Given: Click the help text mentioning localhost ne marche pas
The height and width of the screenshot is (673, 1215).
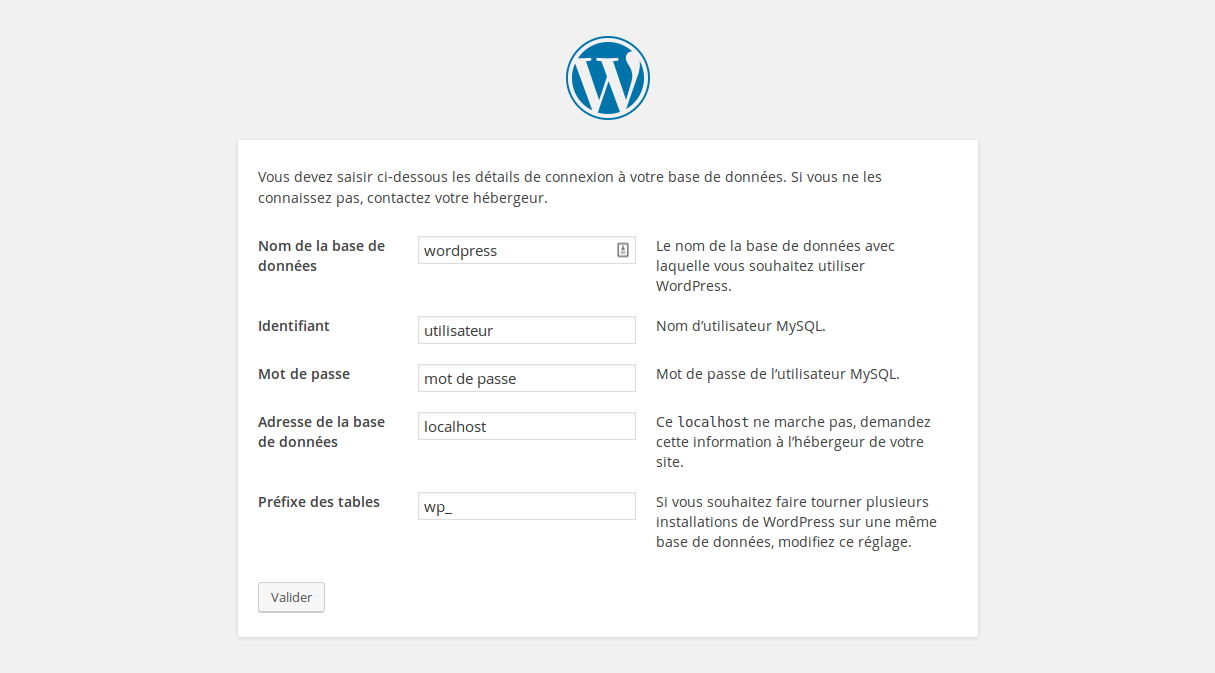Looking at the screenshot, I should point(793,442).
